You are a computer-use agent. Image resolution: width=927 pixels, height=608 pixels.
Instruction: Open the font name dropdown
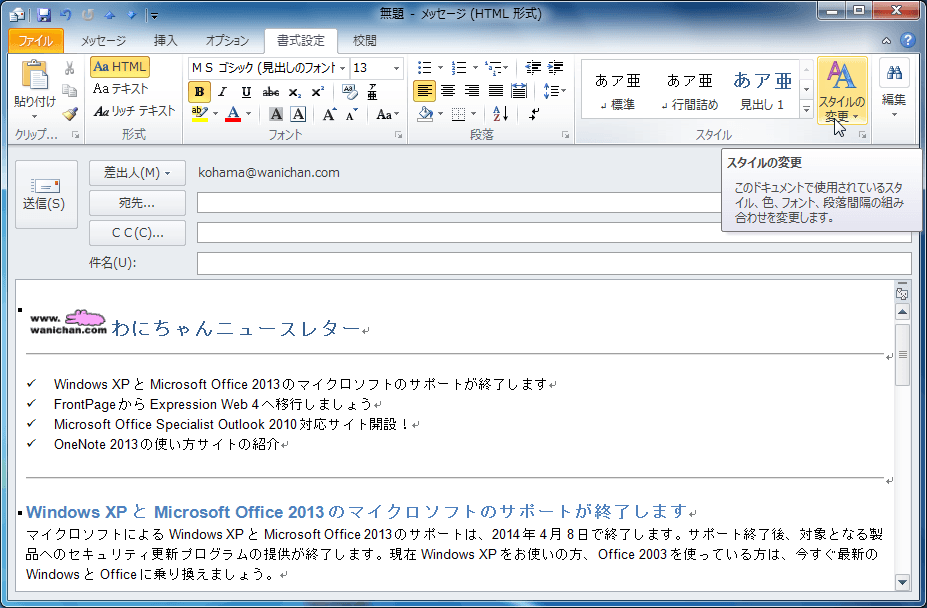click(x=342, y=68)
